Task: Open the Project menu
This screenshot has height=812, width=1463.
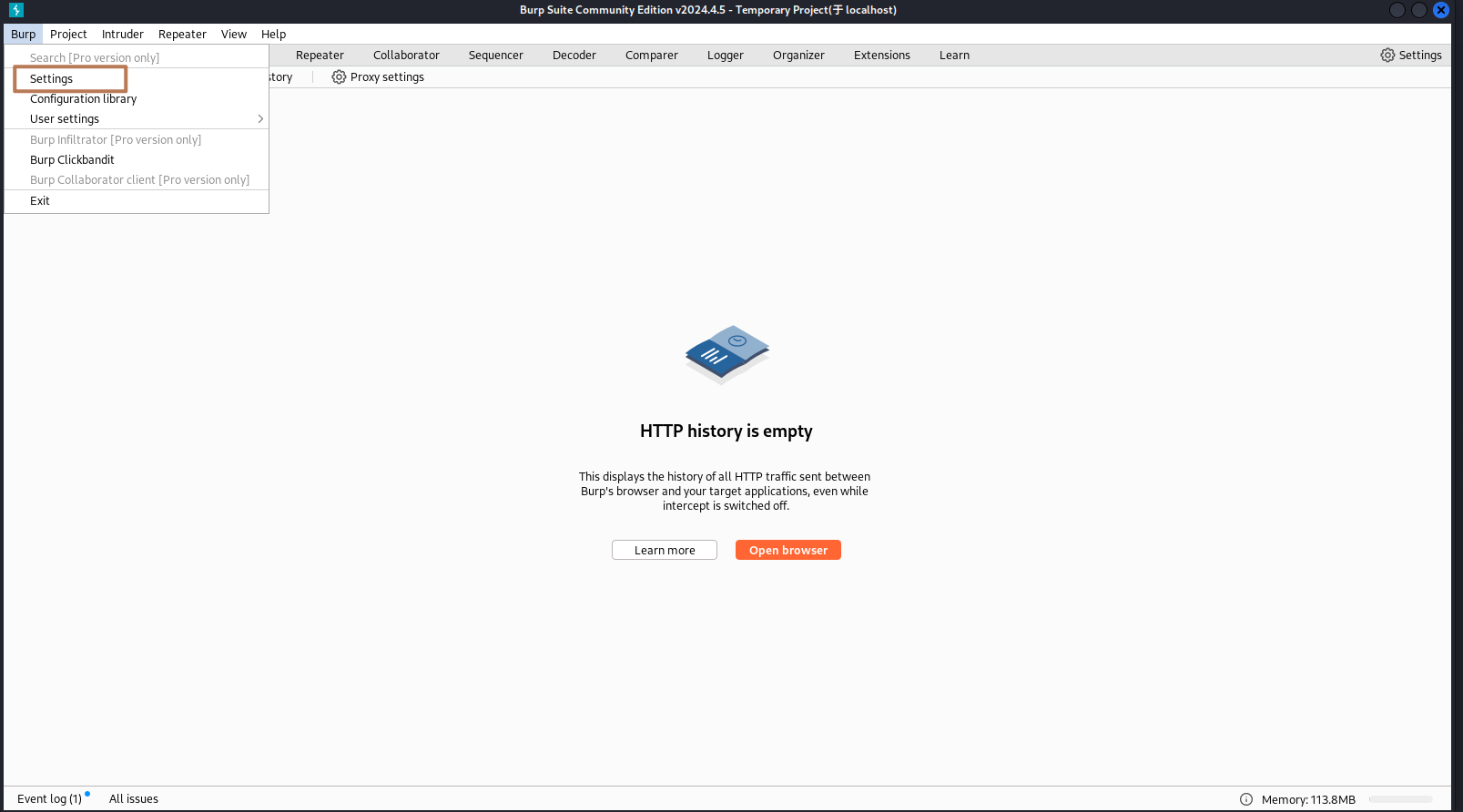Action: (x=68, y=35)
